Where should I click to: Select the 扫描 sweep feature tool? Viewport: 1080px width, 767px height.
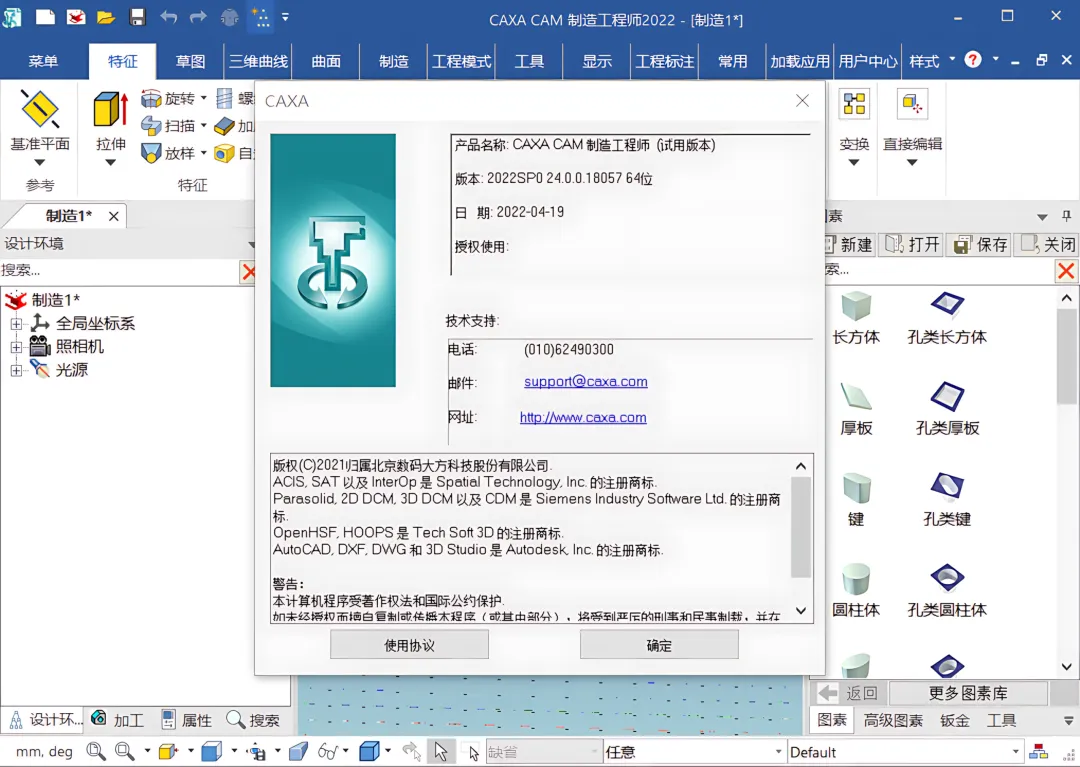pos(169,126)
